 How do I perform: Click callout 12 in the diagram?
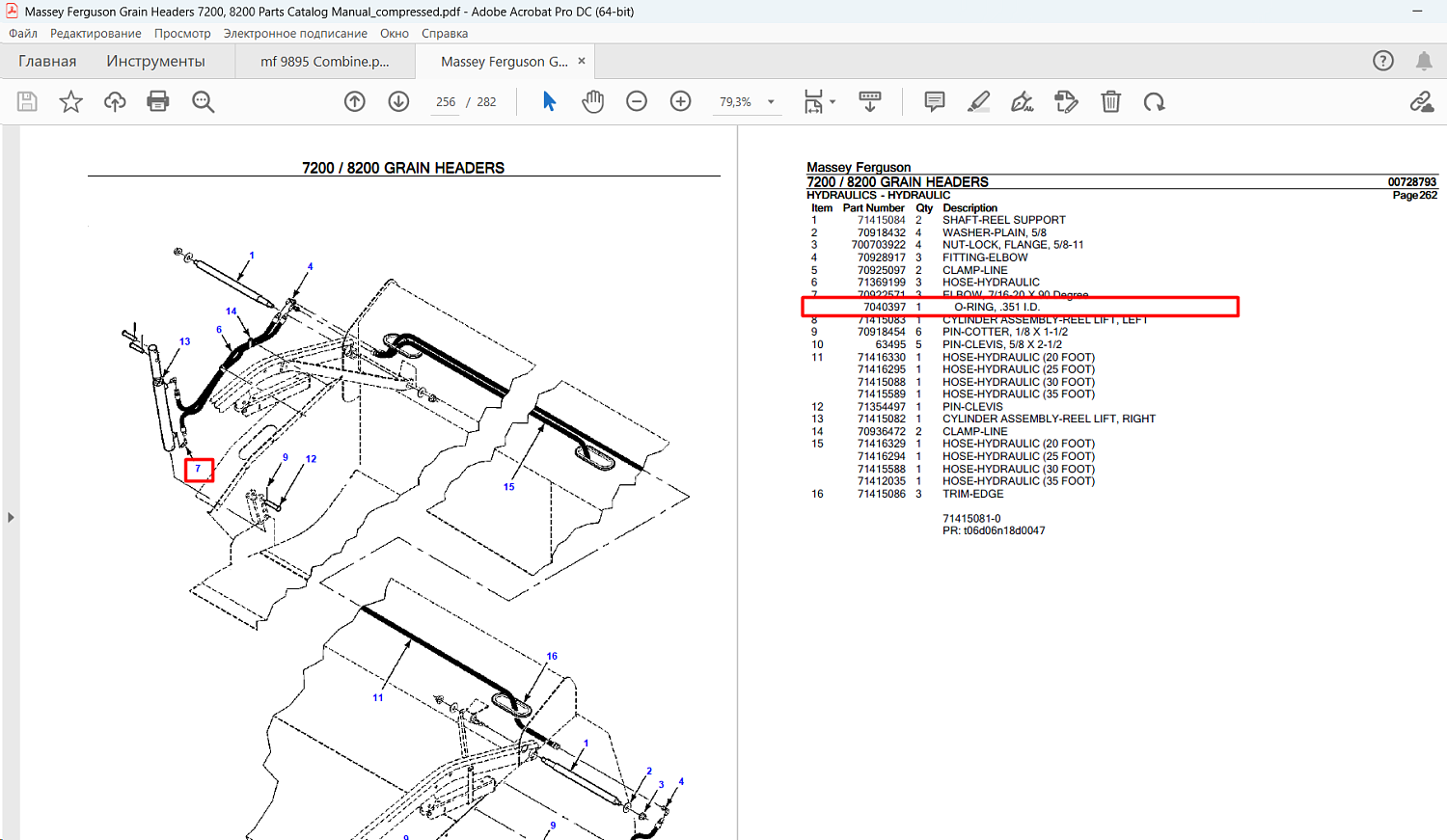coord(311,459)
